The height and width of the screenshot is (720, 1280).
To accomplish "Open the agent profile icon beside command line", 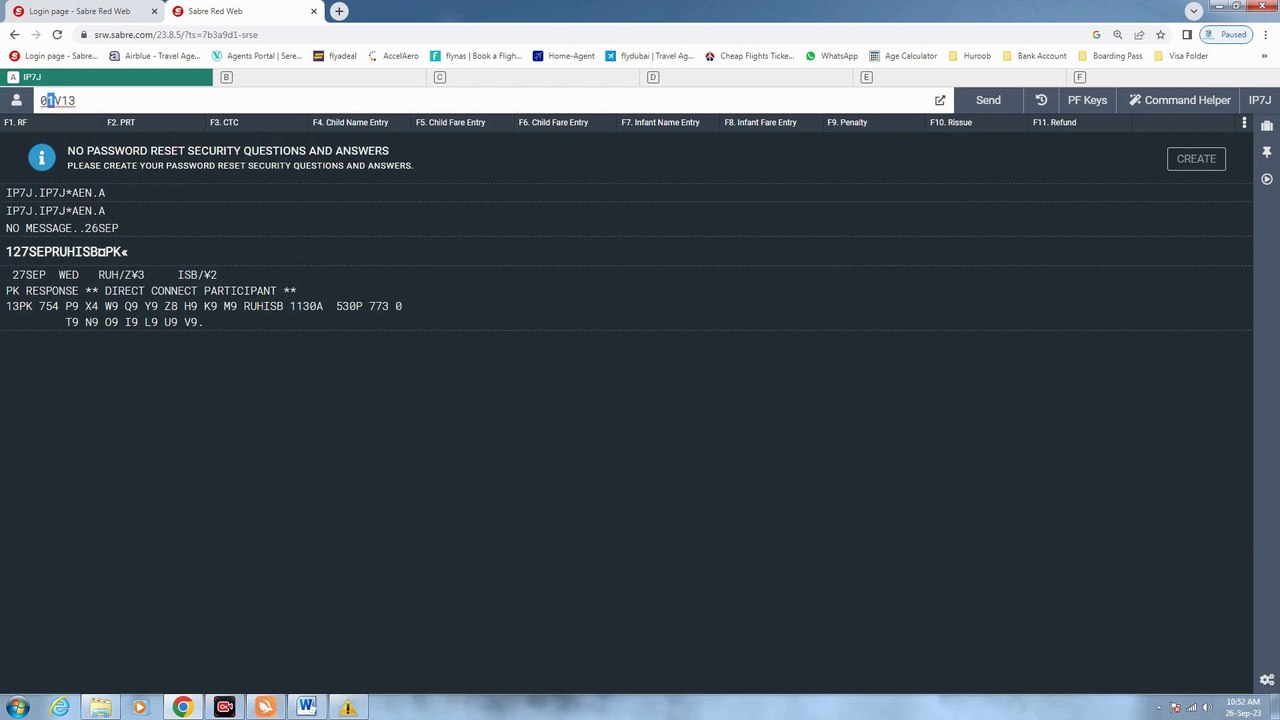I will [x=16, y=100].
